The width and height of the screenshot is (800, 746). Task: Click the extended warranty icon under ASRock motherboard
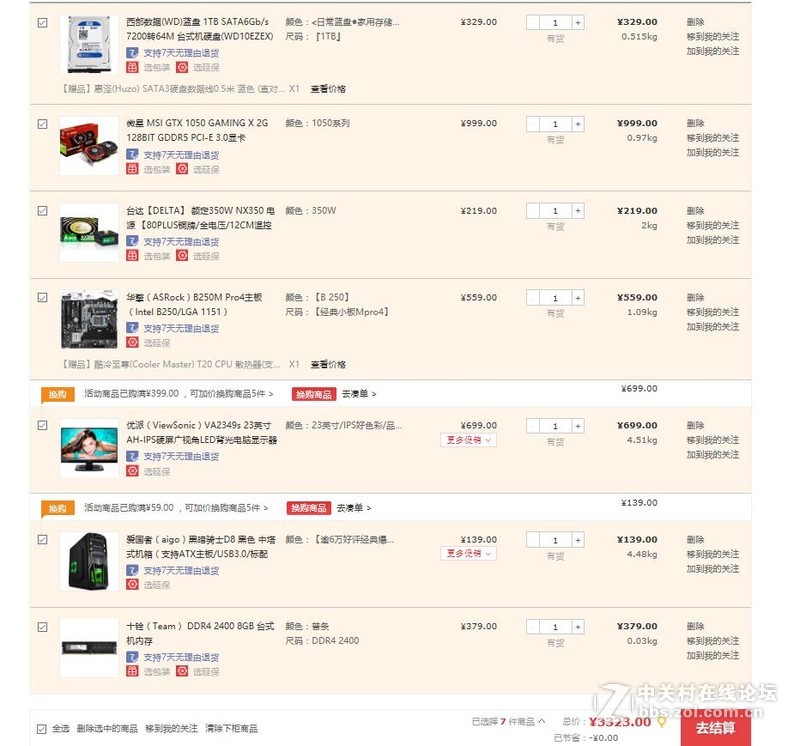pyautogui.click(x=132, y=342)
